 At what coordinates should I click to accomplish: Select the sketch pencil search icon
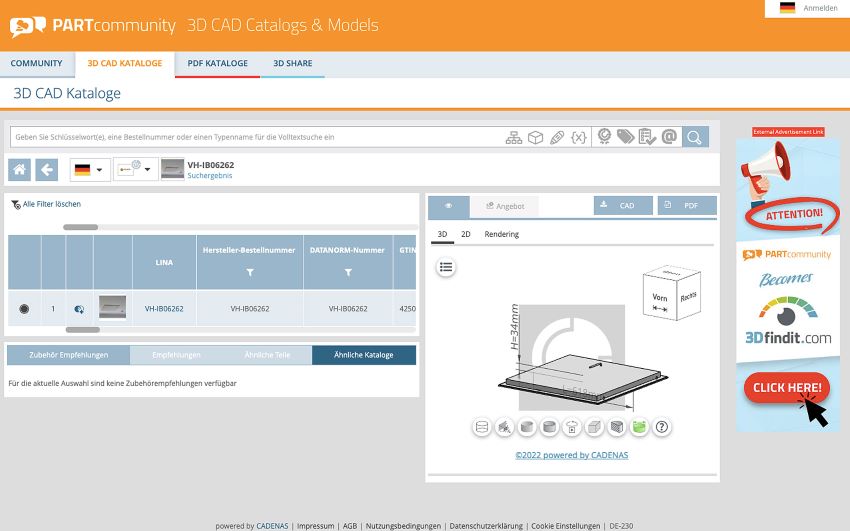(557, 138)
